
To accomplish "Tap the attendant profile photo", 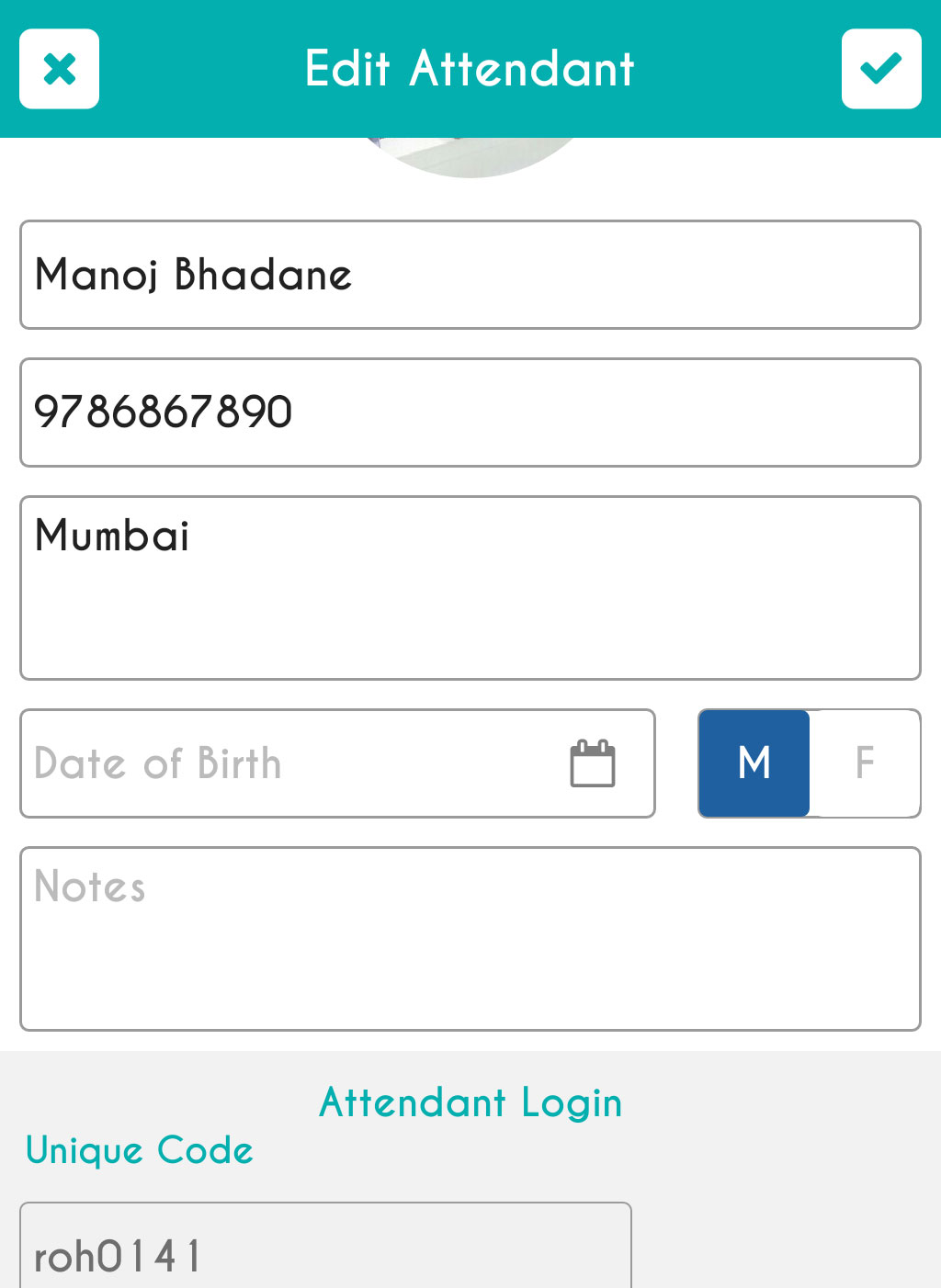I will click(470, 154).
